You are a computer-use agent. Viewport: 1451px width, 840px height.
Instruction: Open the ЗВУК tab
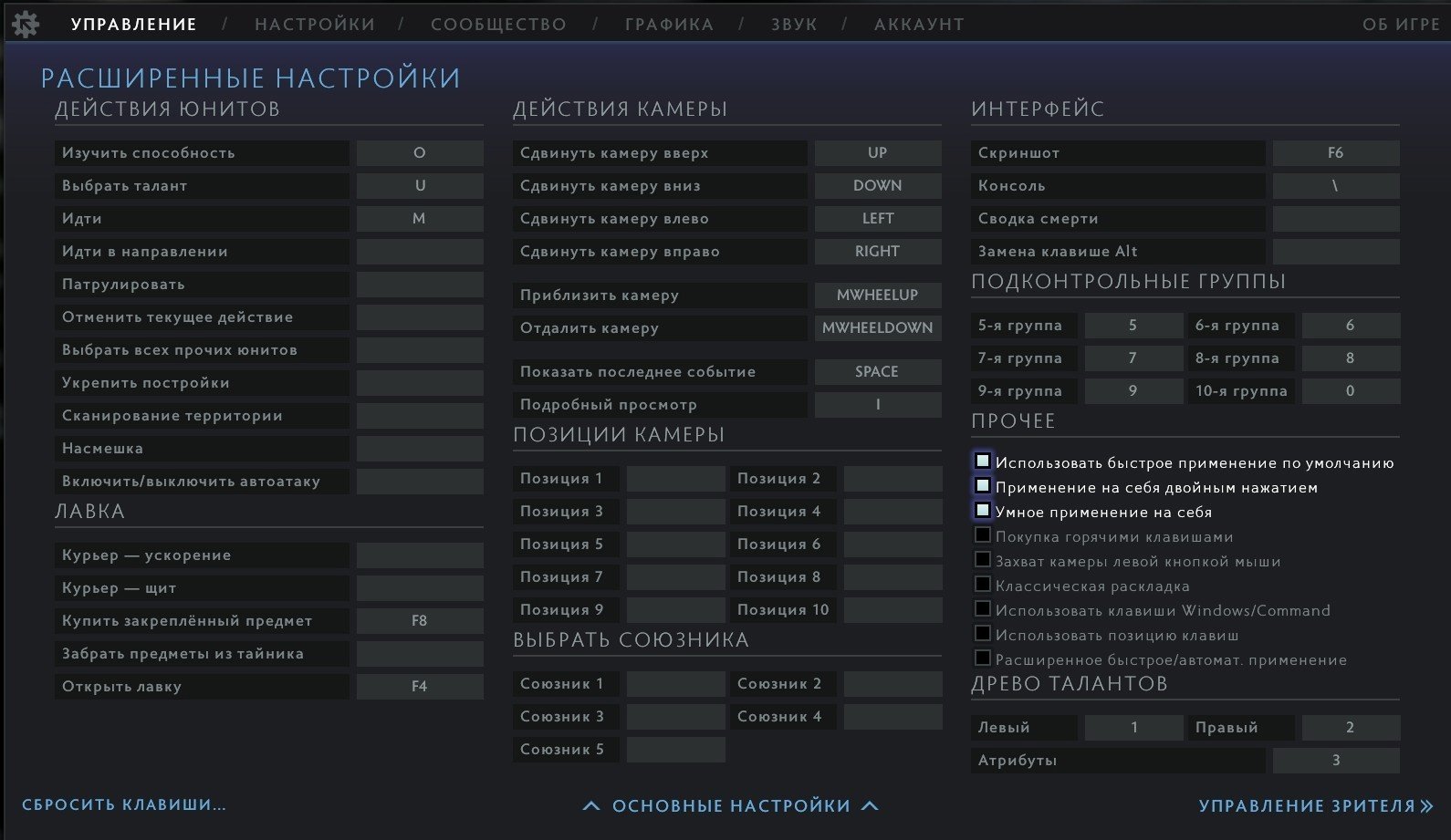794,25
